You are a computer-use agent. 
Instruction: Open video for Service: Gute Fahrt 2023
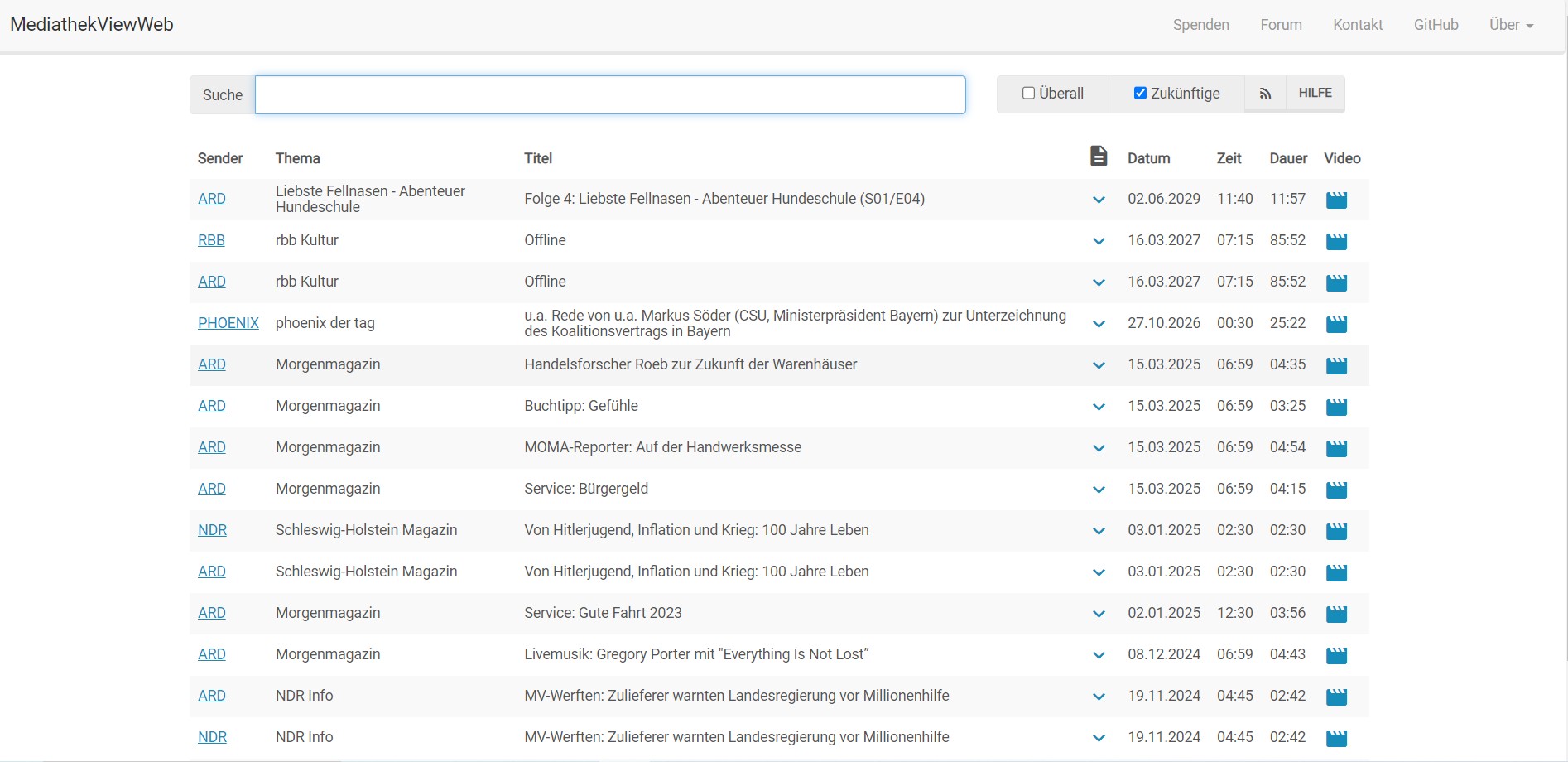(1336, 614)
